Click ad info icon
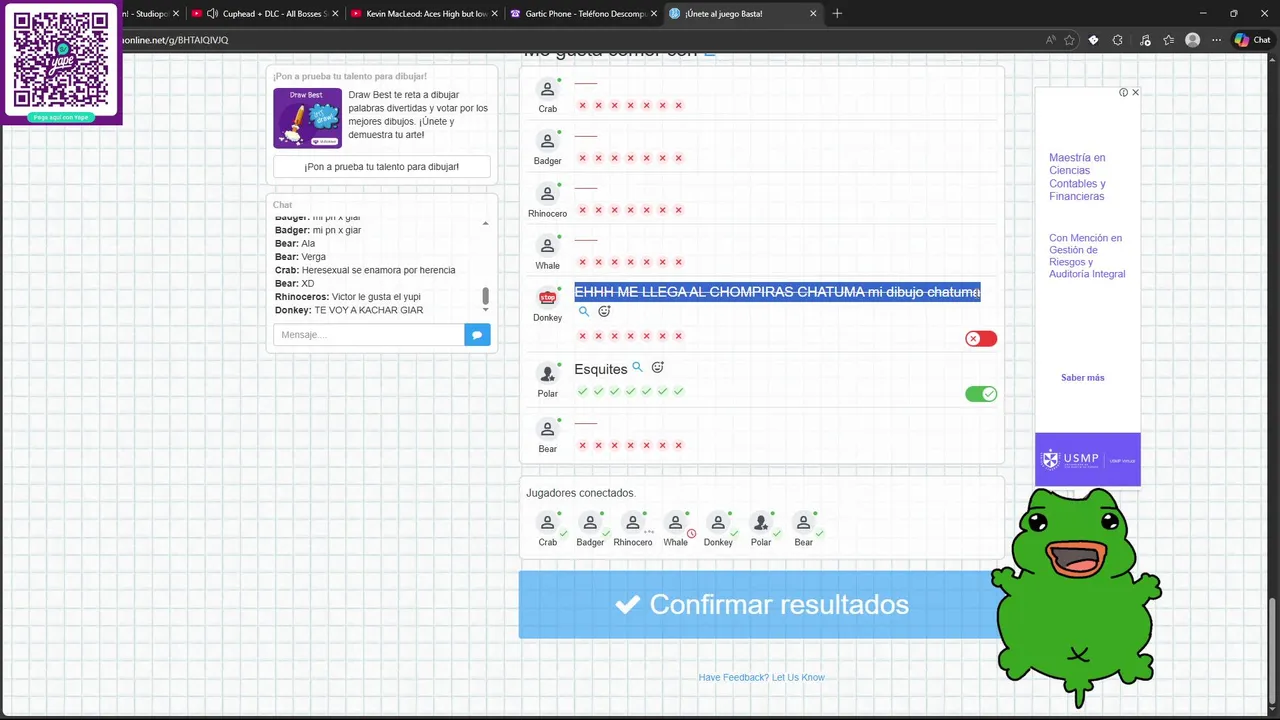 (1123, 92)
